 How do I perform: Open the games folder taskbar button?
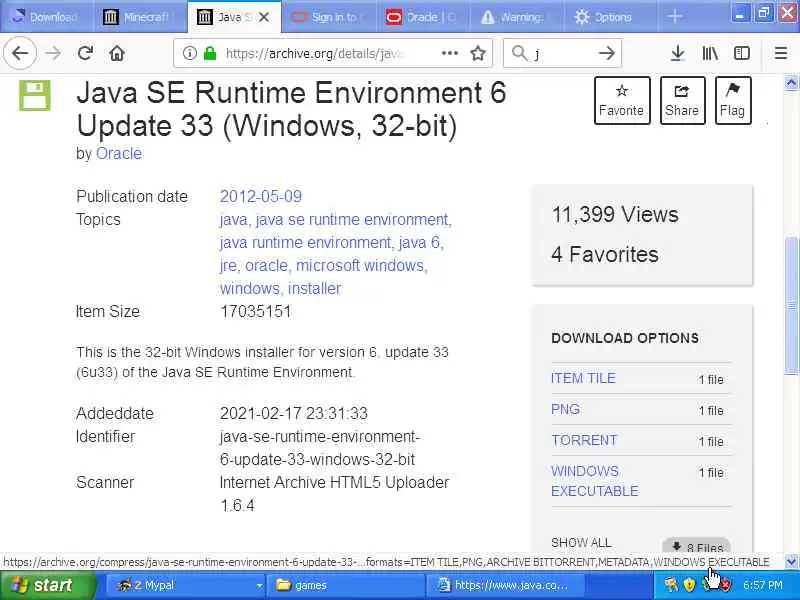(347, 585)
